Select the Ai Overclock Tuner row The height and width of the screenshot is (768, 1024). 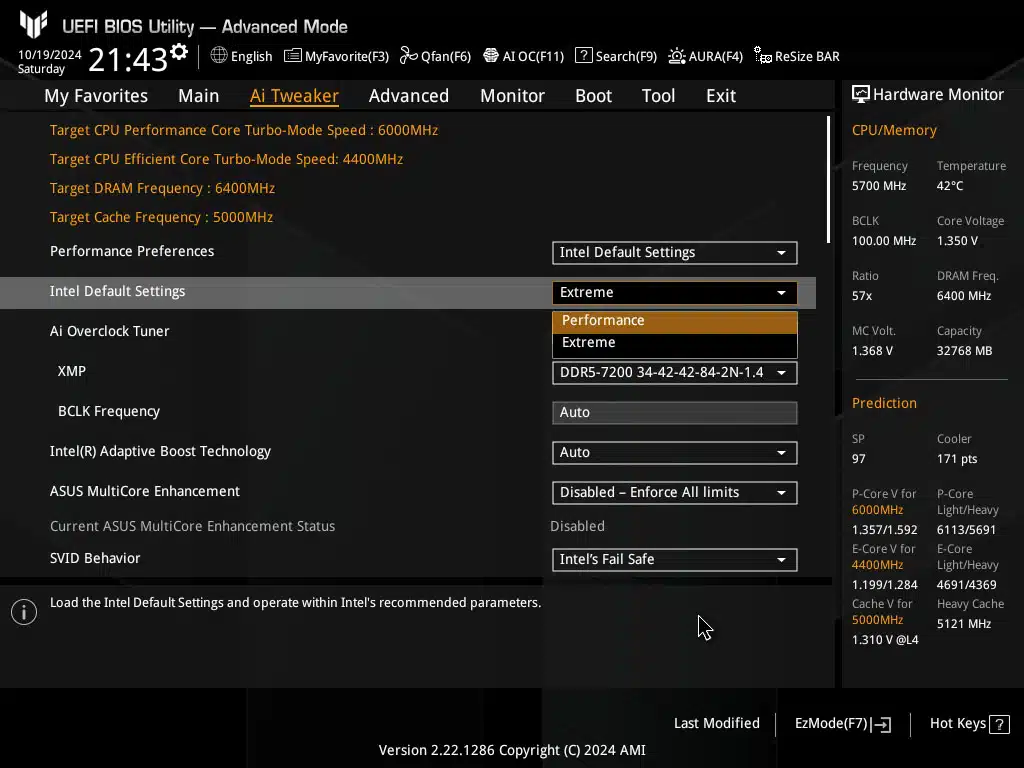pyautogui.click(x=110, y=331)
